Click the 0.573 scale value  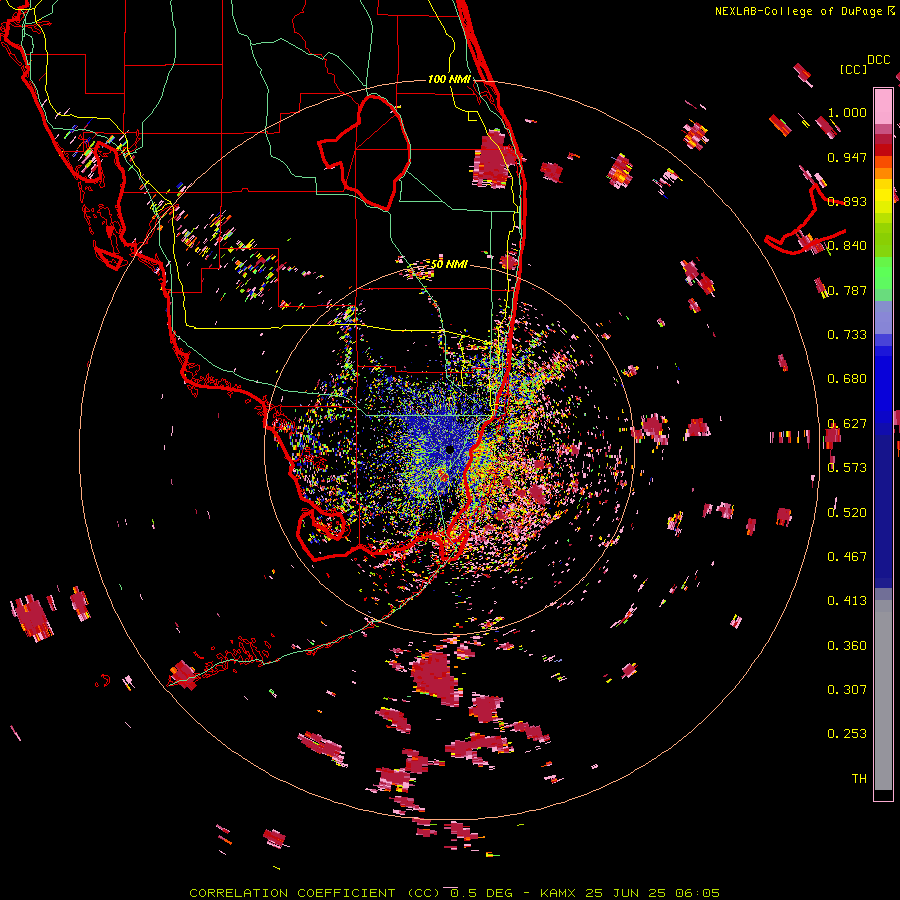tap(847, 468)
